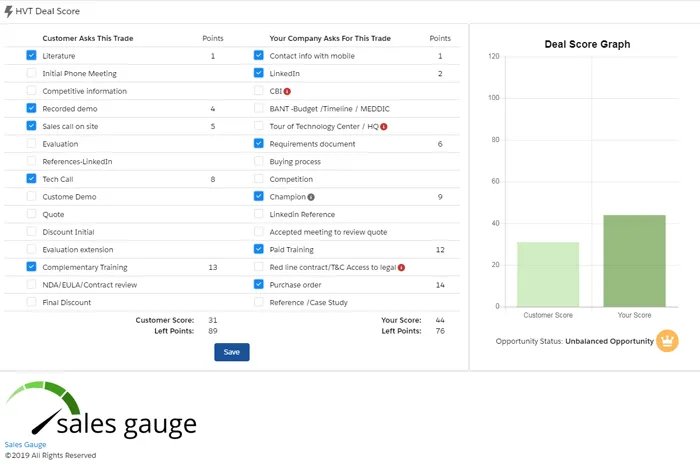This screenshot has height=467, width=700.
Task: Click the ©2019 All Rights Reserved text
Action: pyautogui.click(x=50, y=455)
